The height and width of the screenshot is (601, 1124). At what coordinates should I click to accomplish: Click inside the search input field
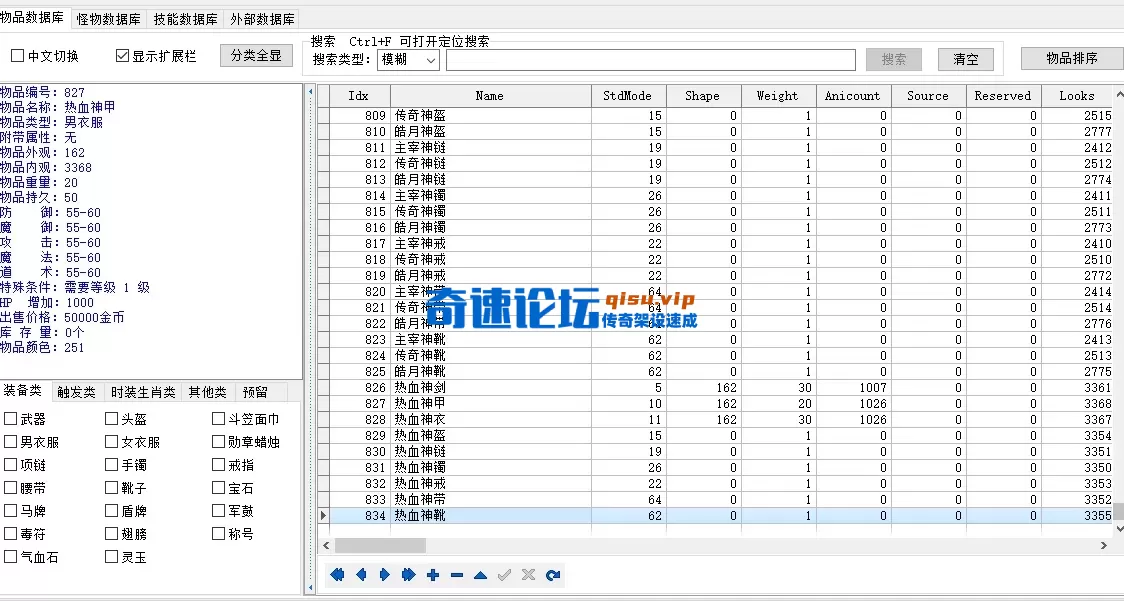point(650,59)
